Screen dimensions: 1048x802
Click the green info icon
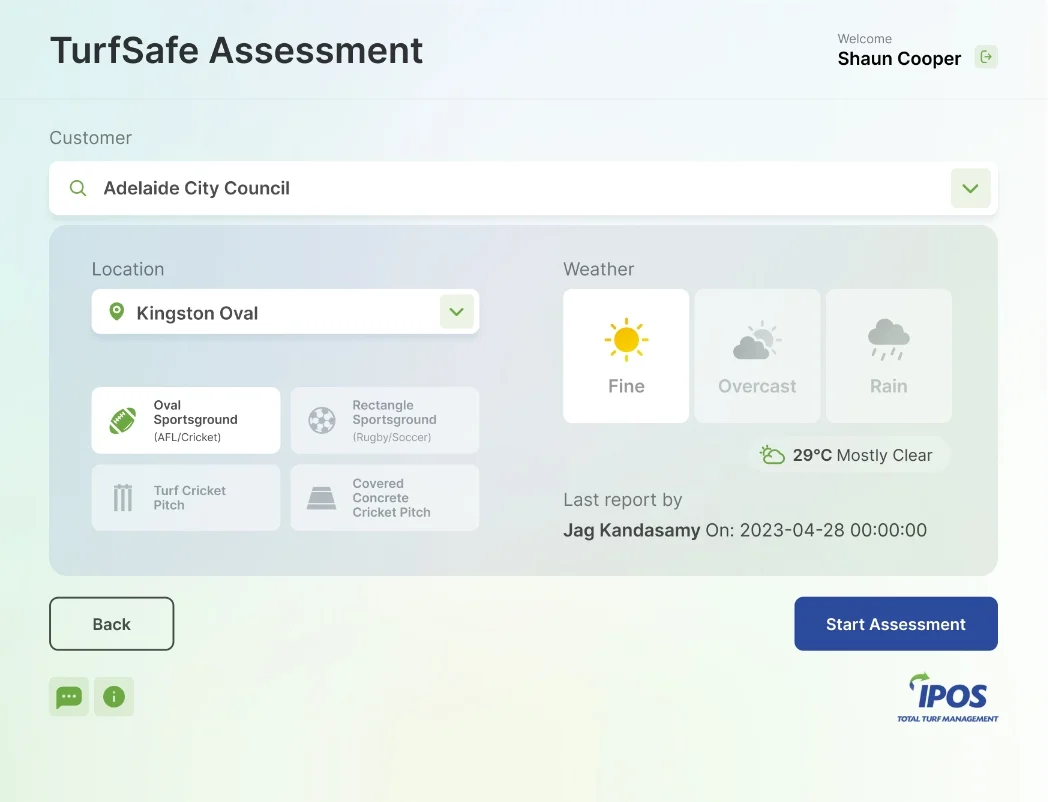(114, 696)
